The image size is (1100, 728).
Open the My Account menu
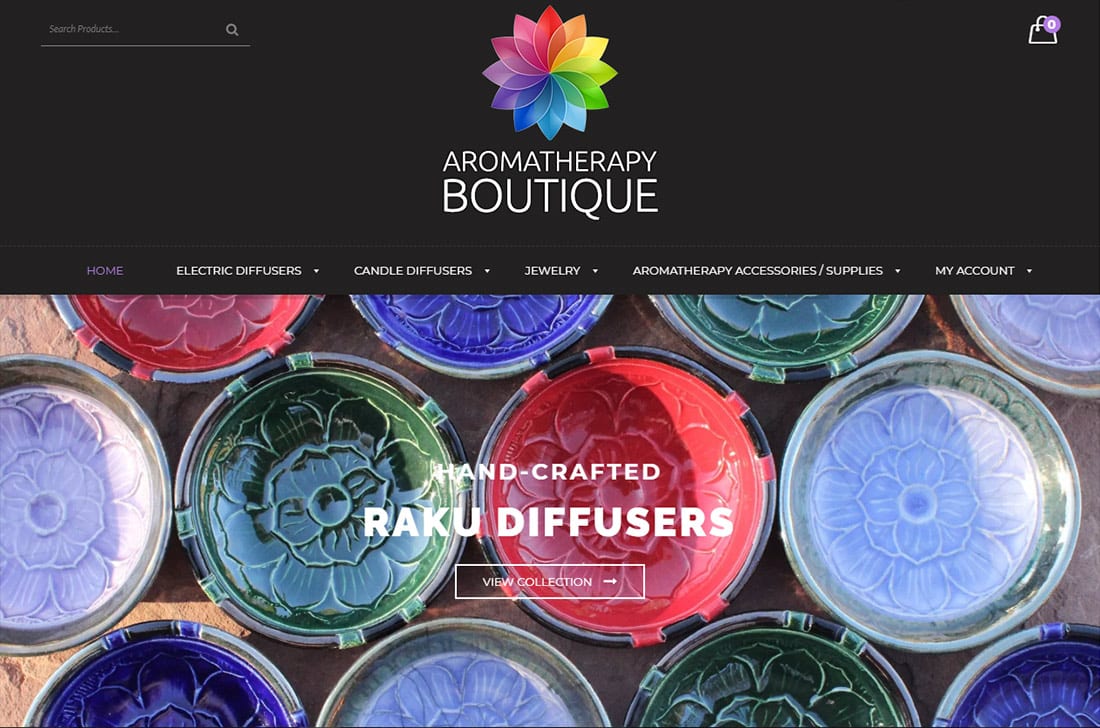[974, 271]
